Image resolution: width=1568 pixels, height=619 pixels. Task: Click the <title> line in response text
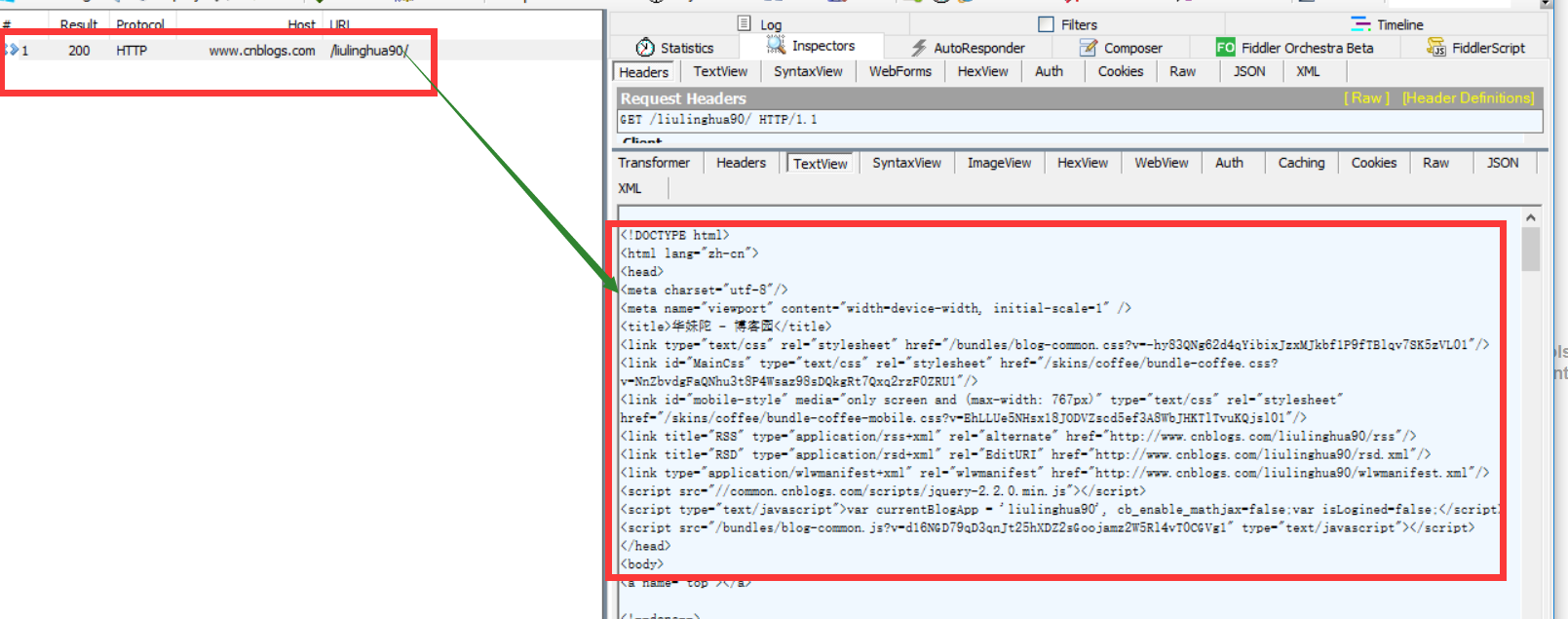(x=726, y=327)
